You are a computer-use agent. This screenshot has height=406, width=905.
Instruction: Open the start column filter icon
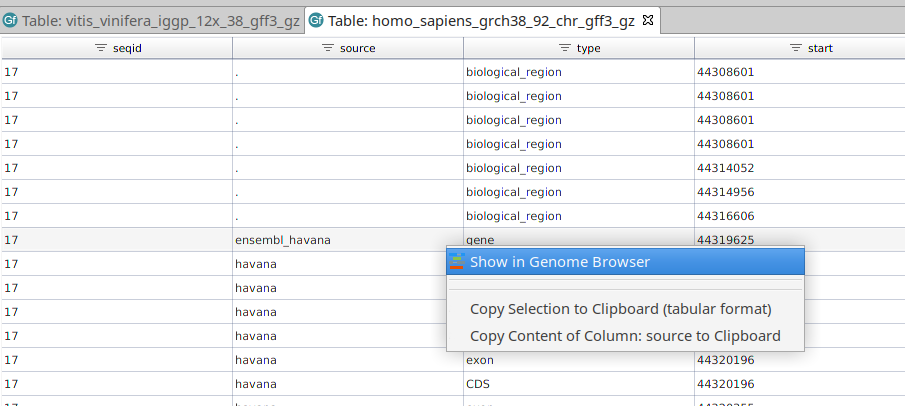point(796,48)
